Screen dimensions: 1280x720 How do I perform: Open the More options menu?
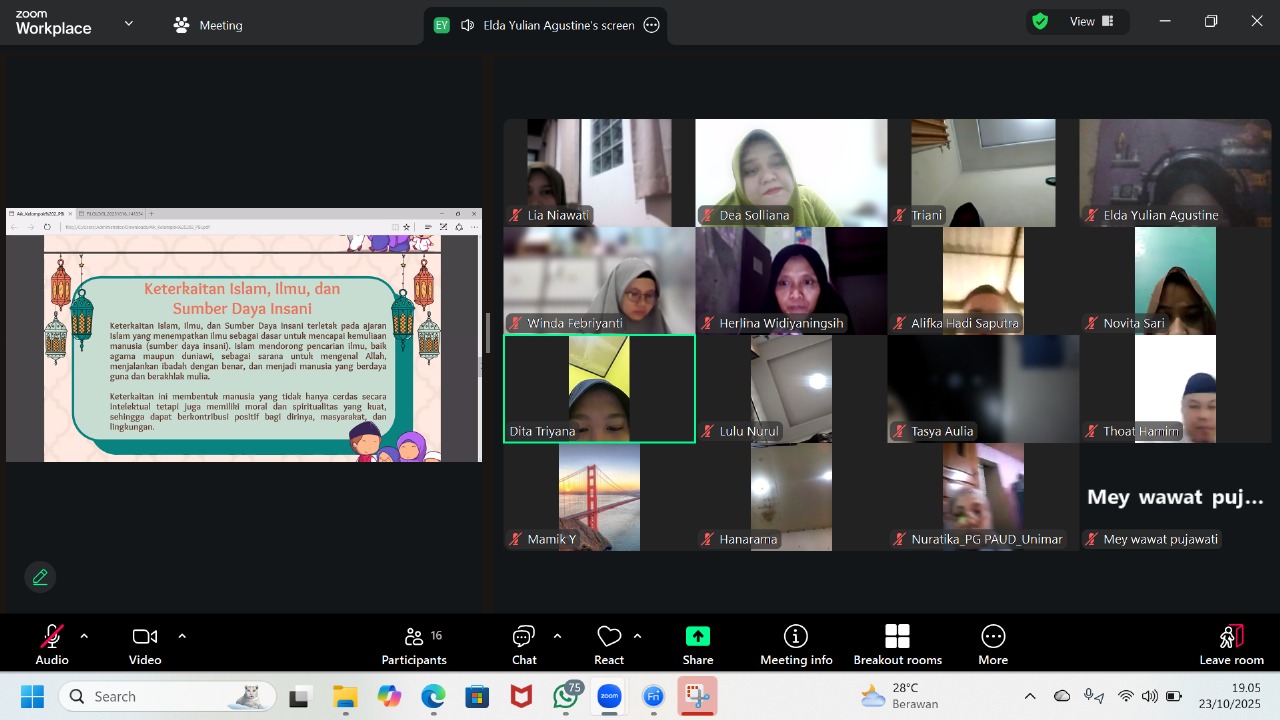point(993,645)
